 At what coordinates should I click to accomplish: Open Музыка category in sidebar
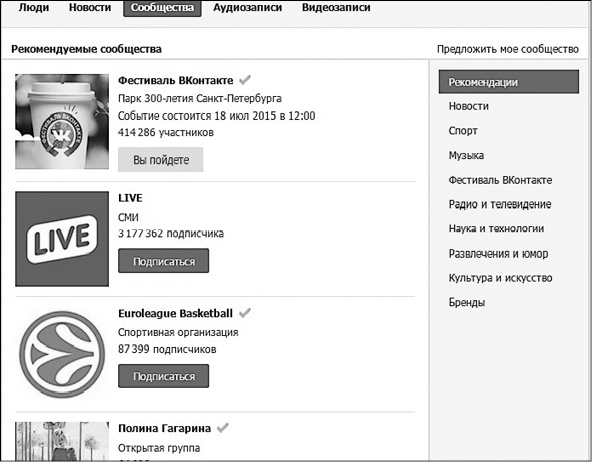coord(466,156)
